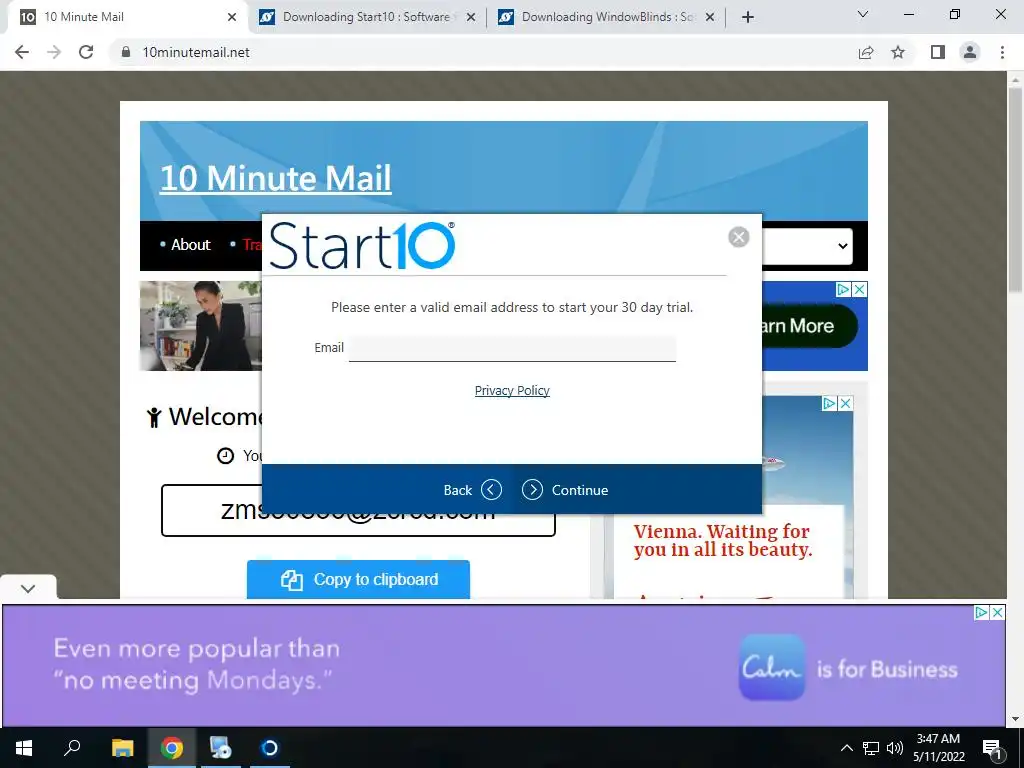The image size is (1024, 768).
Task: Reload the current page
Action: pos(86,52)
